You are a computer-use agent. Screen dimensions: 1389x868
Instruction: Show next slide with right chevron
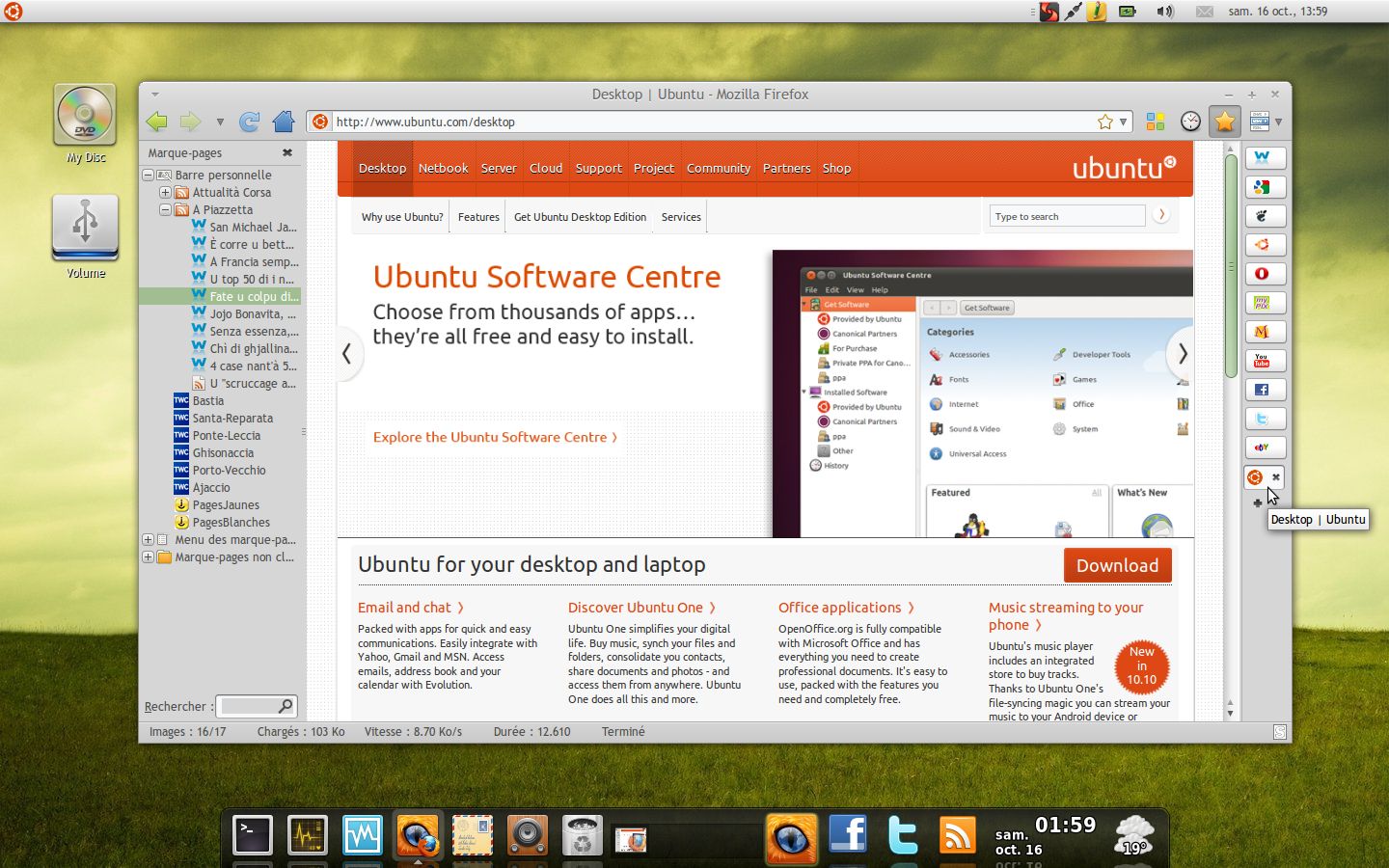pos(1182,354)
